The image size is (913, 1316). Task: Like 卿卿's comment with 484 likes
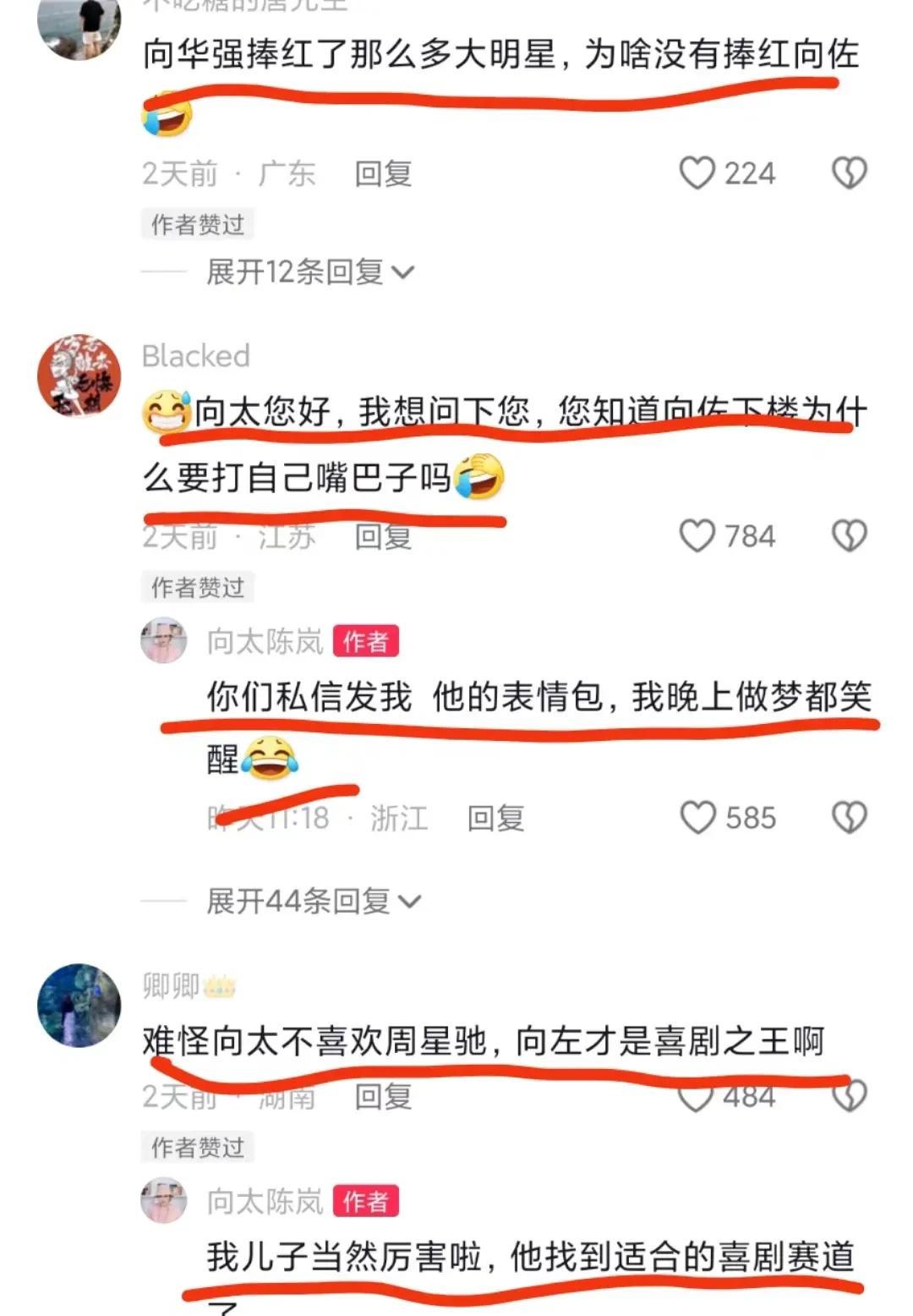click(x=697, y=1096)
